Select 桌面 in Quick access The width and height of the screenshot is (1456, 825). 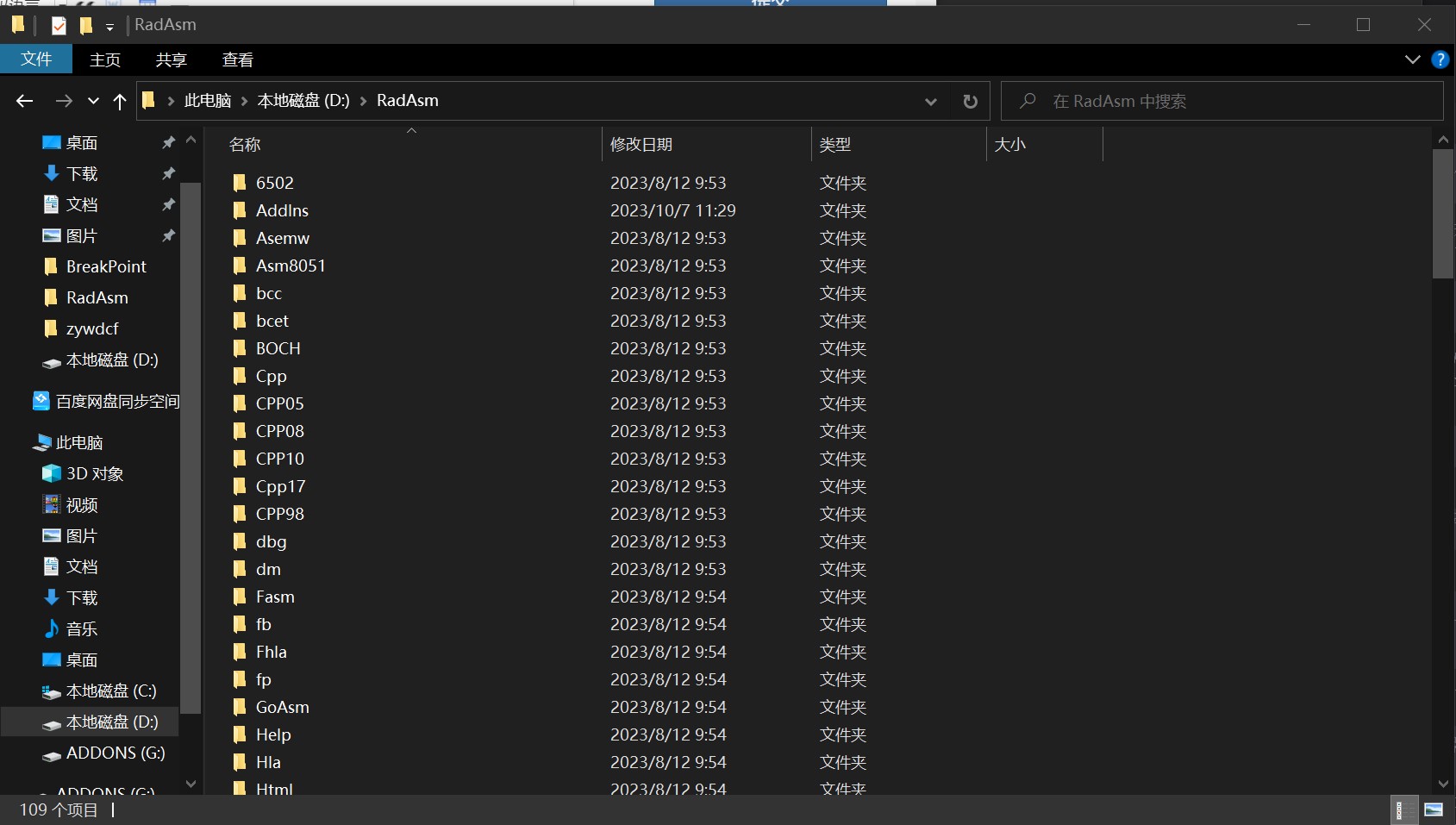[82, 143]
